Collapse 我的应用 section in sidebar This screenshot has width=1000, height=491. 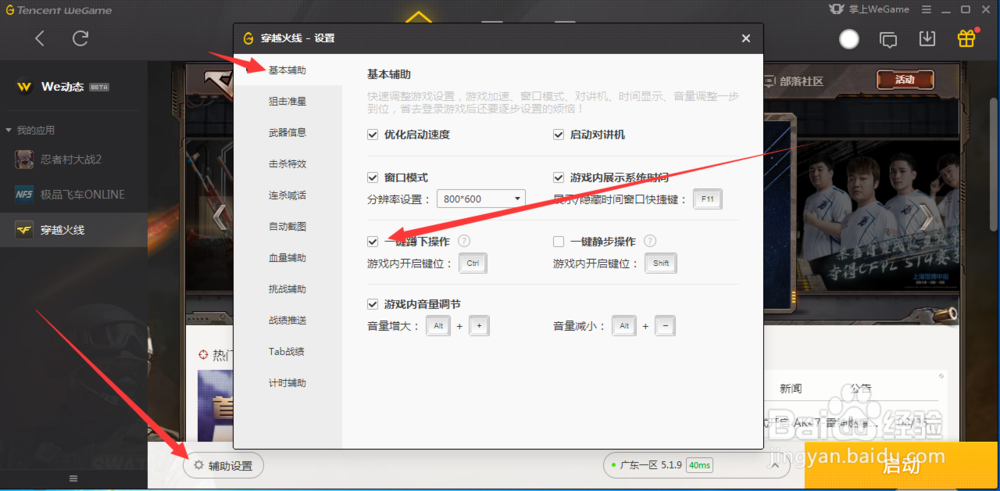9,130
